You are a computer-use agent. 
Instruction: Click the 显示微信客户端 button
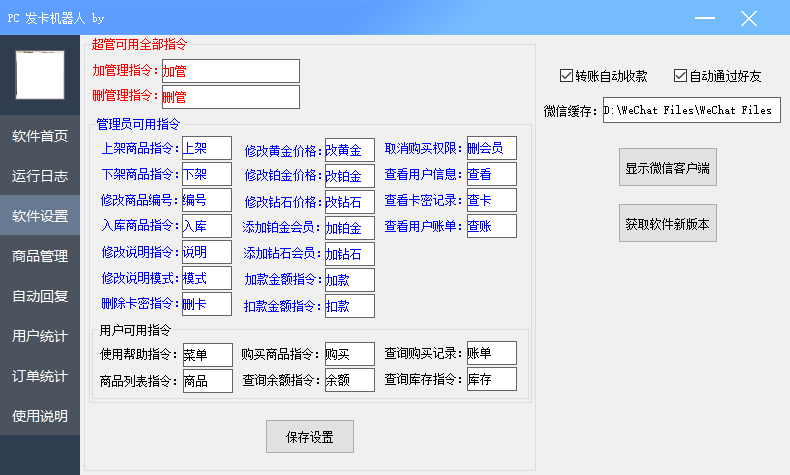668,167
